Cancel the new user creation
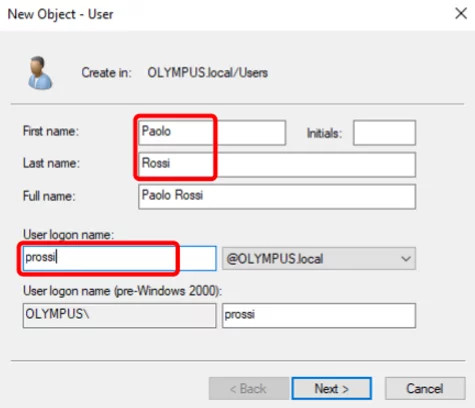The height and width of the screenshot is (408, 475). point(425,388)
